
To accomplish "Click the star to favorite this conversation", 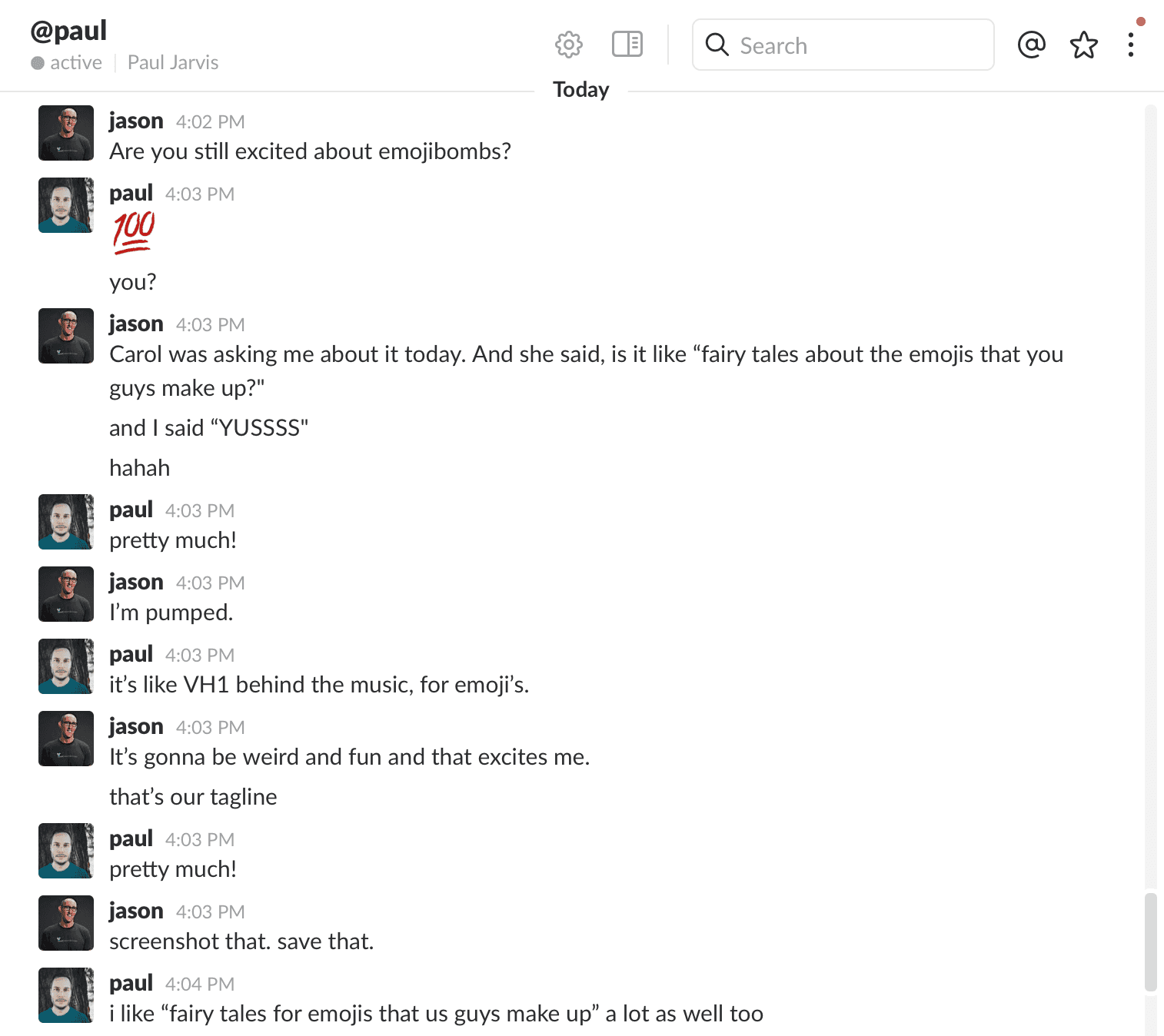I will [x=1083, y=45].
